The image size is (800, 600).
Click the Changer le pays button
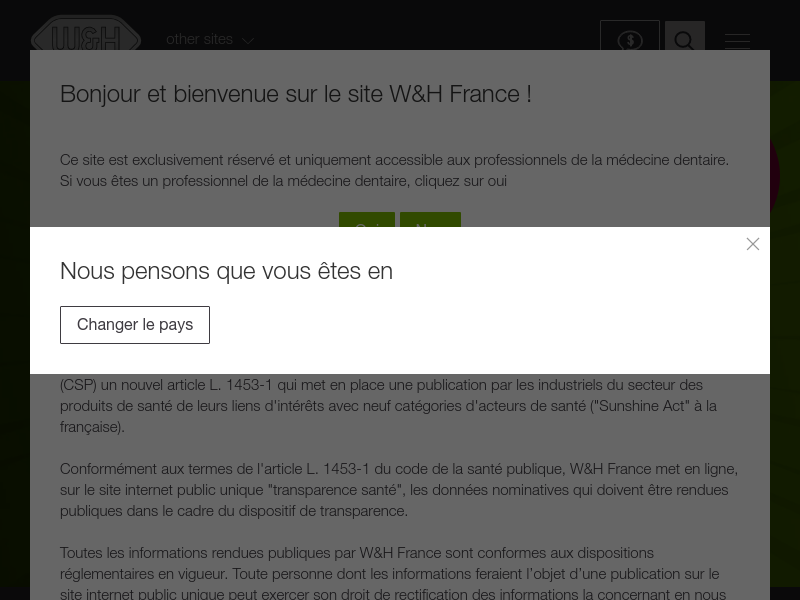pos(135,325)
